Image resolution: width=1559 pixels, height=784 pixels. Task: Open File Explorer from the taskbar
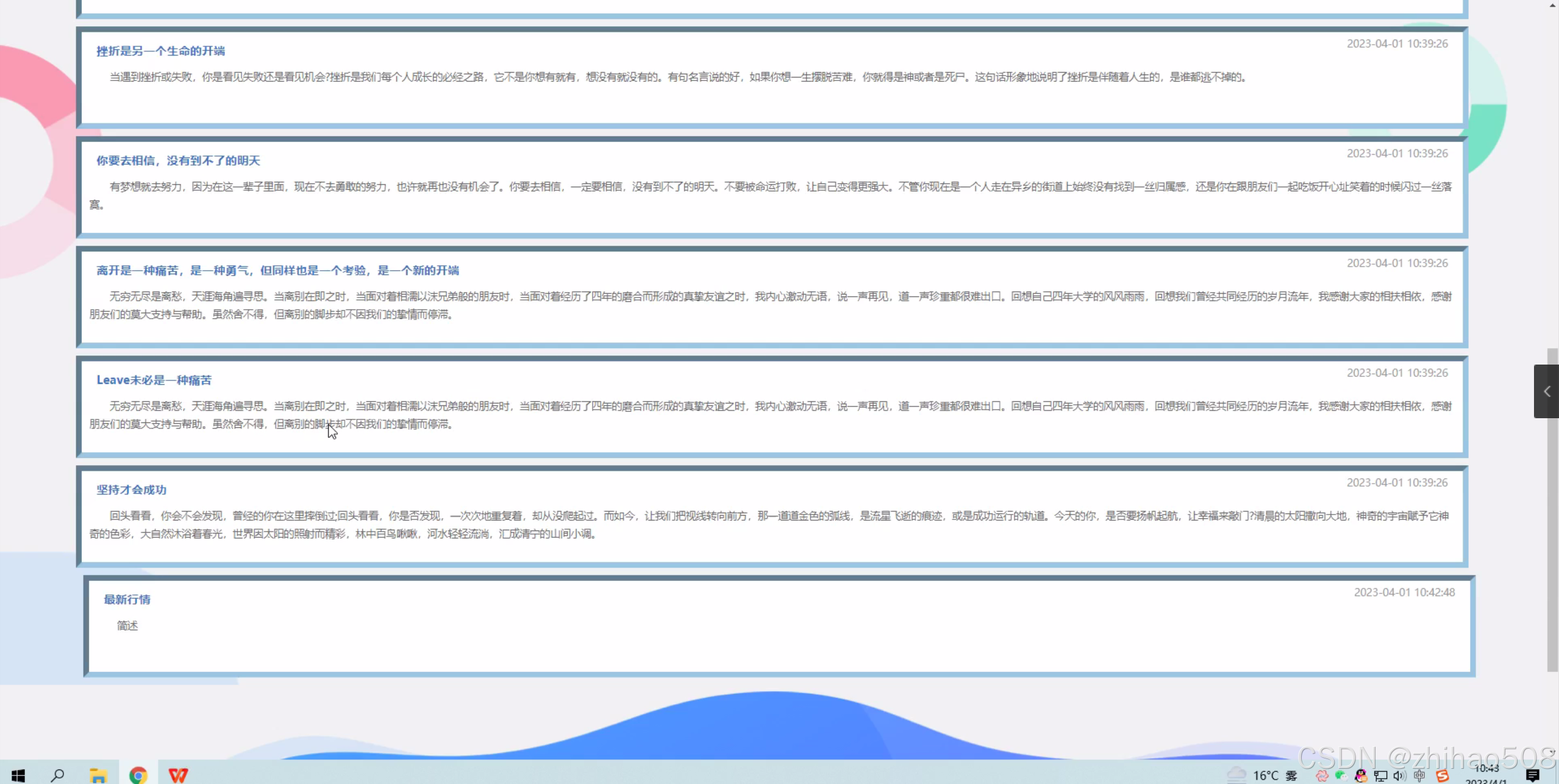98,775
